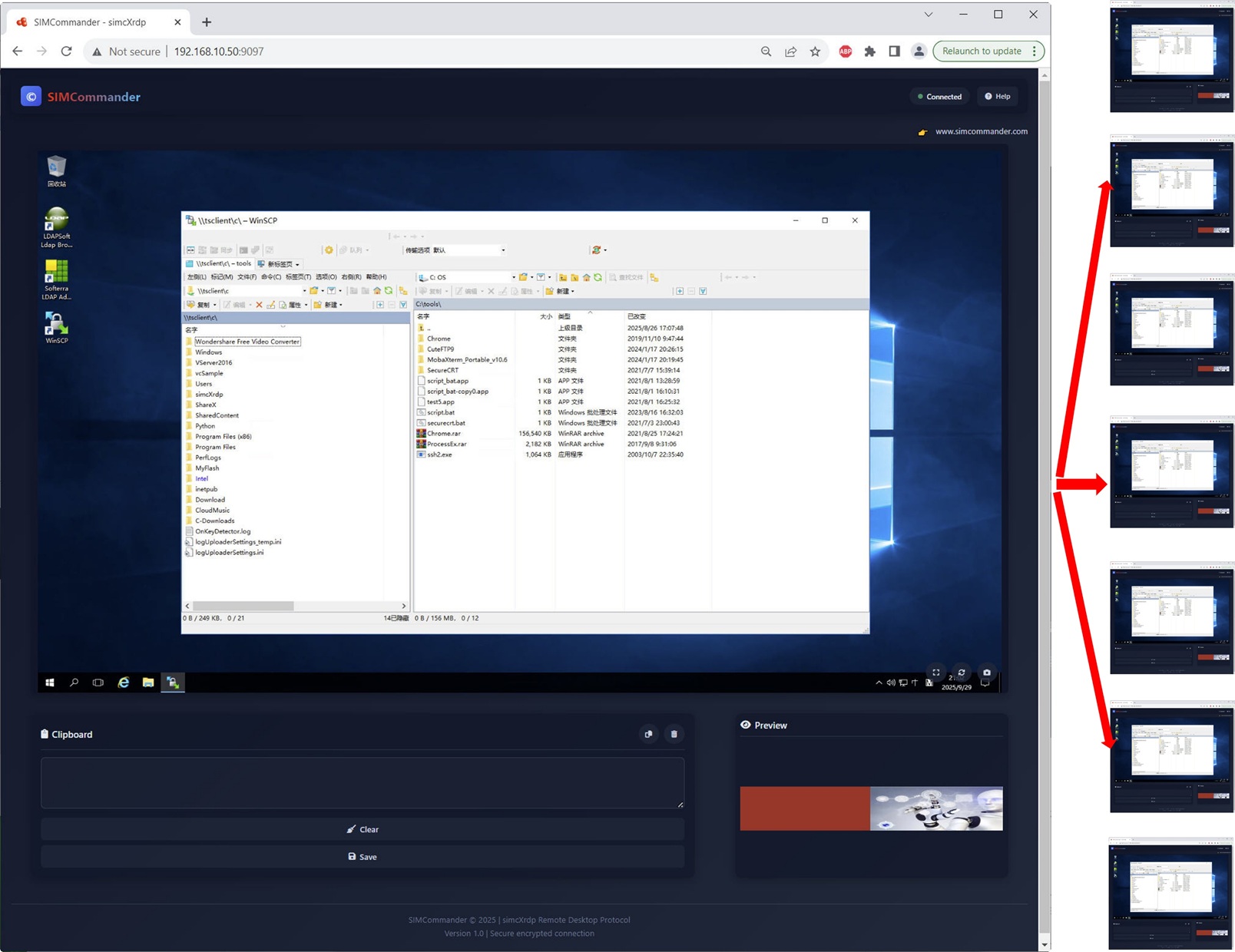1235x952 pixels.
Task: Expand the \\tsclient\c left path dropdown
Action: (304, 291)
